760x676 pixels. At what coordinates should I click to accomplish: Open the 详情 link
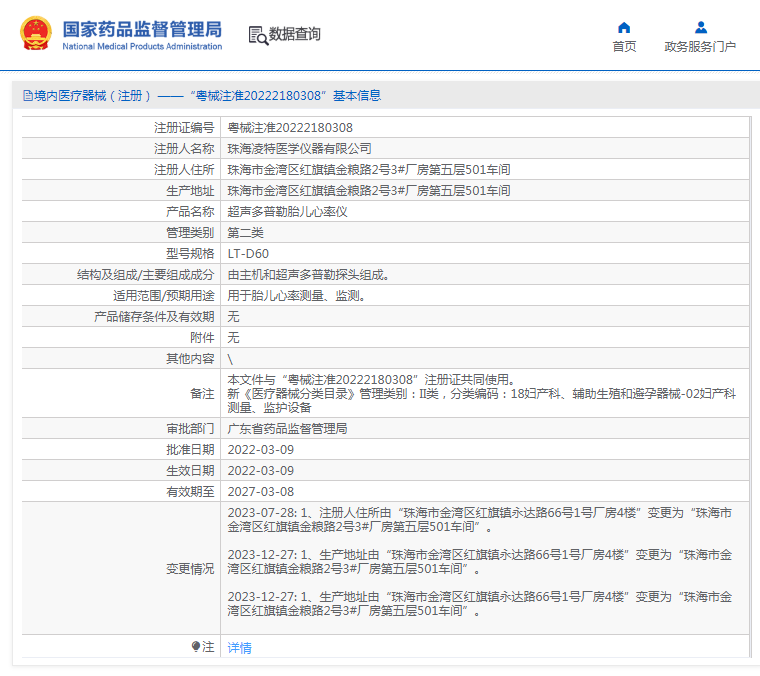tap(240, 648)
